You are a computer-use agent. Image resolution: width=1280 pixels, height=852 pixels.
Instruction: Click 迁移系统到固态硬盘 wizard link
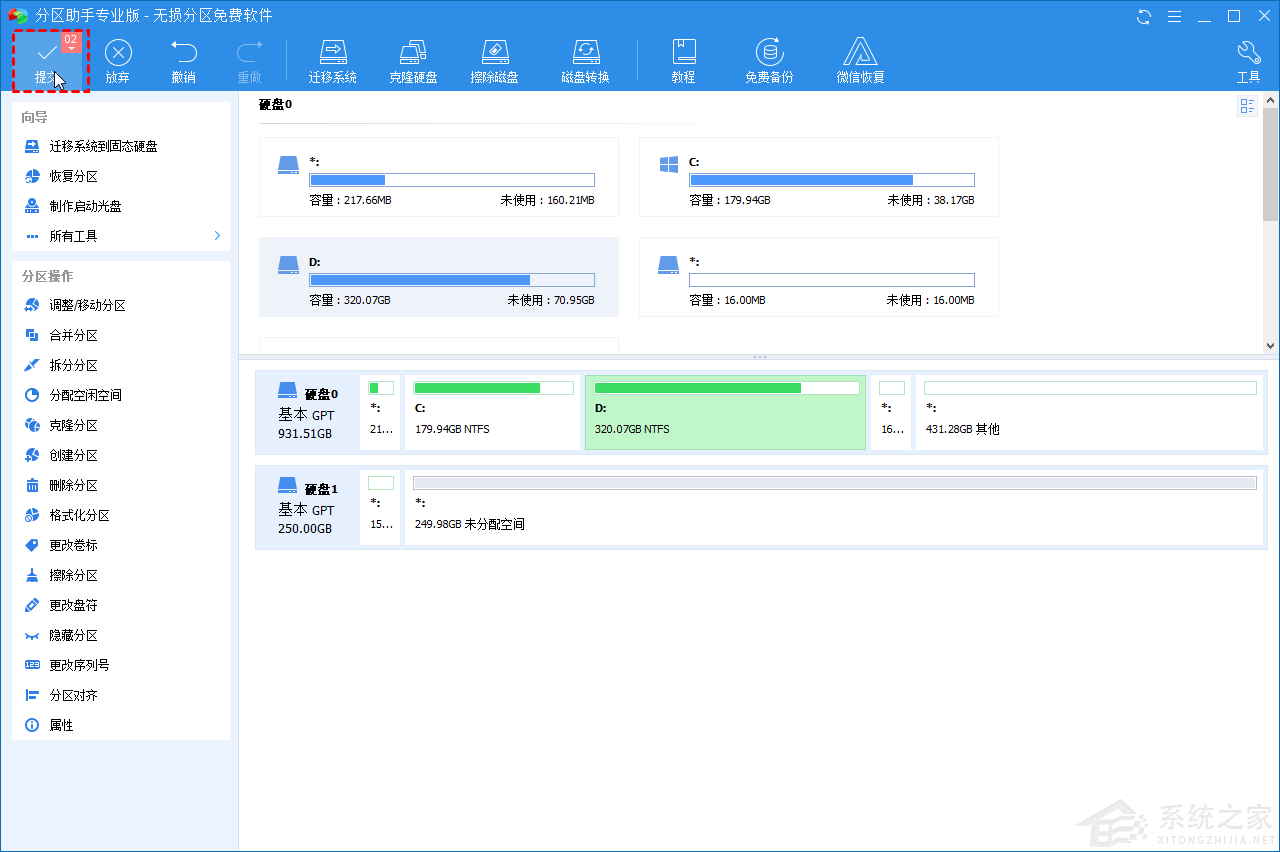pos(103,146)
